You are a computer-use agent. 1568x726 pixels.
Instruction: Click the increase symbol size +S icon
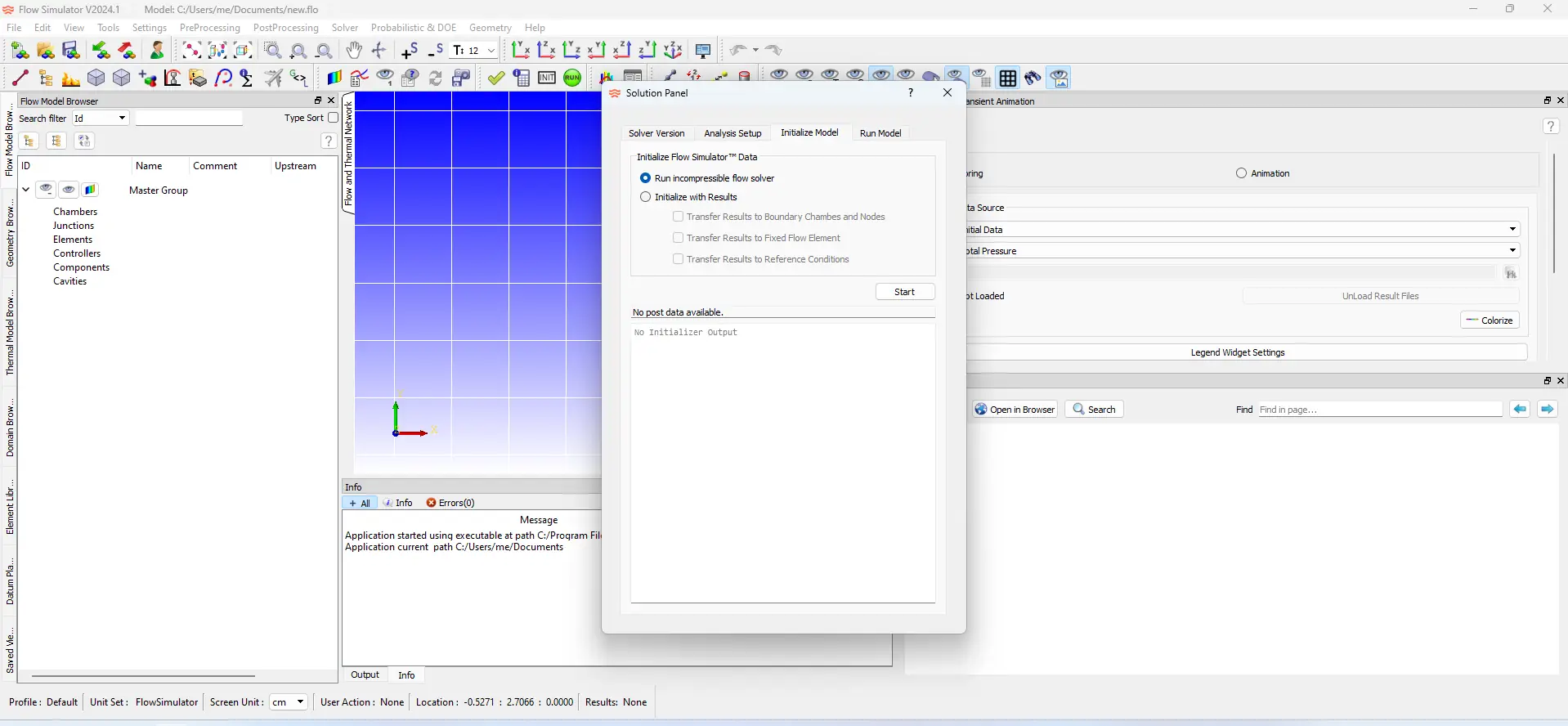[x=410, y=51]
